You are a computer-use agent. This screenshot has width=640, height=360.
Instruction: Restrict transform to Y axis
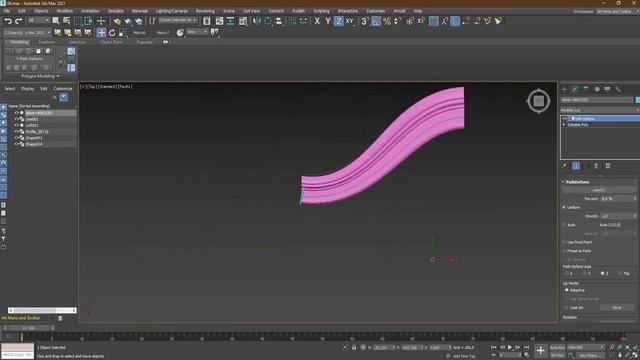pos(328,21)
